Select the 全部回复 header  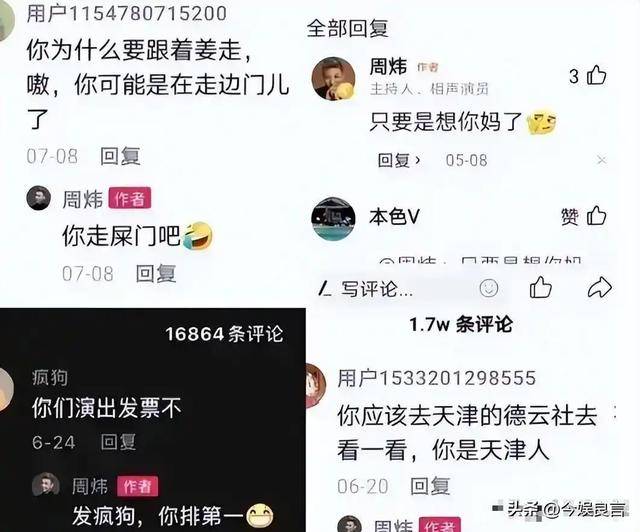point(347,28)
